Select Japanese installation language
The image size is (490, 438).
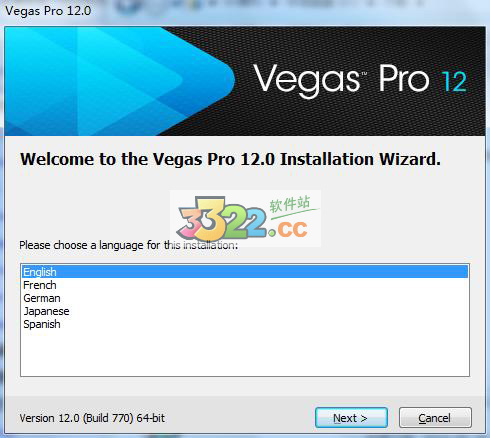tap(46, 311)
